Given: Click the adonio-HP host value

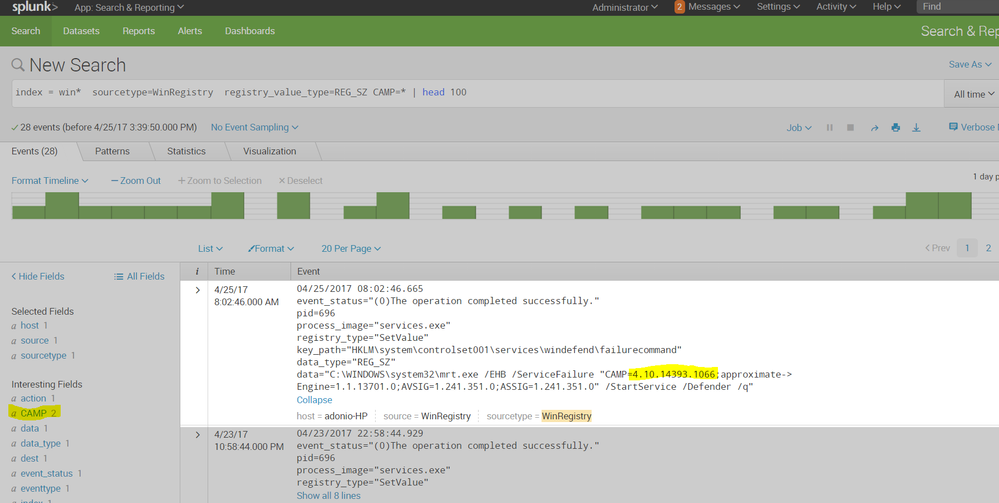Looking at the screenshot, I should [345, 416].
